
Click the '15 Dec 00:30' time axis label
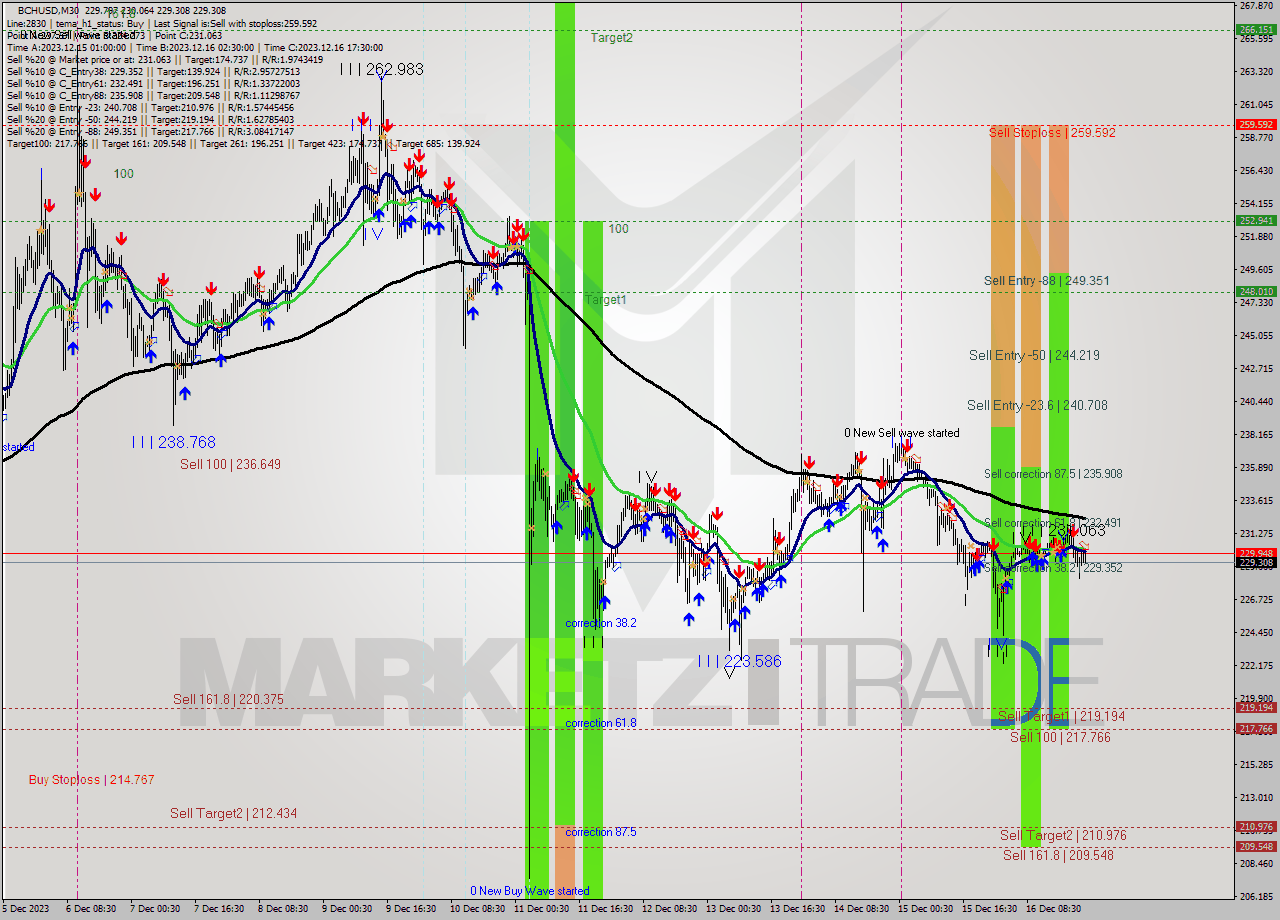[x=926, y=909]
